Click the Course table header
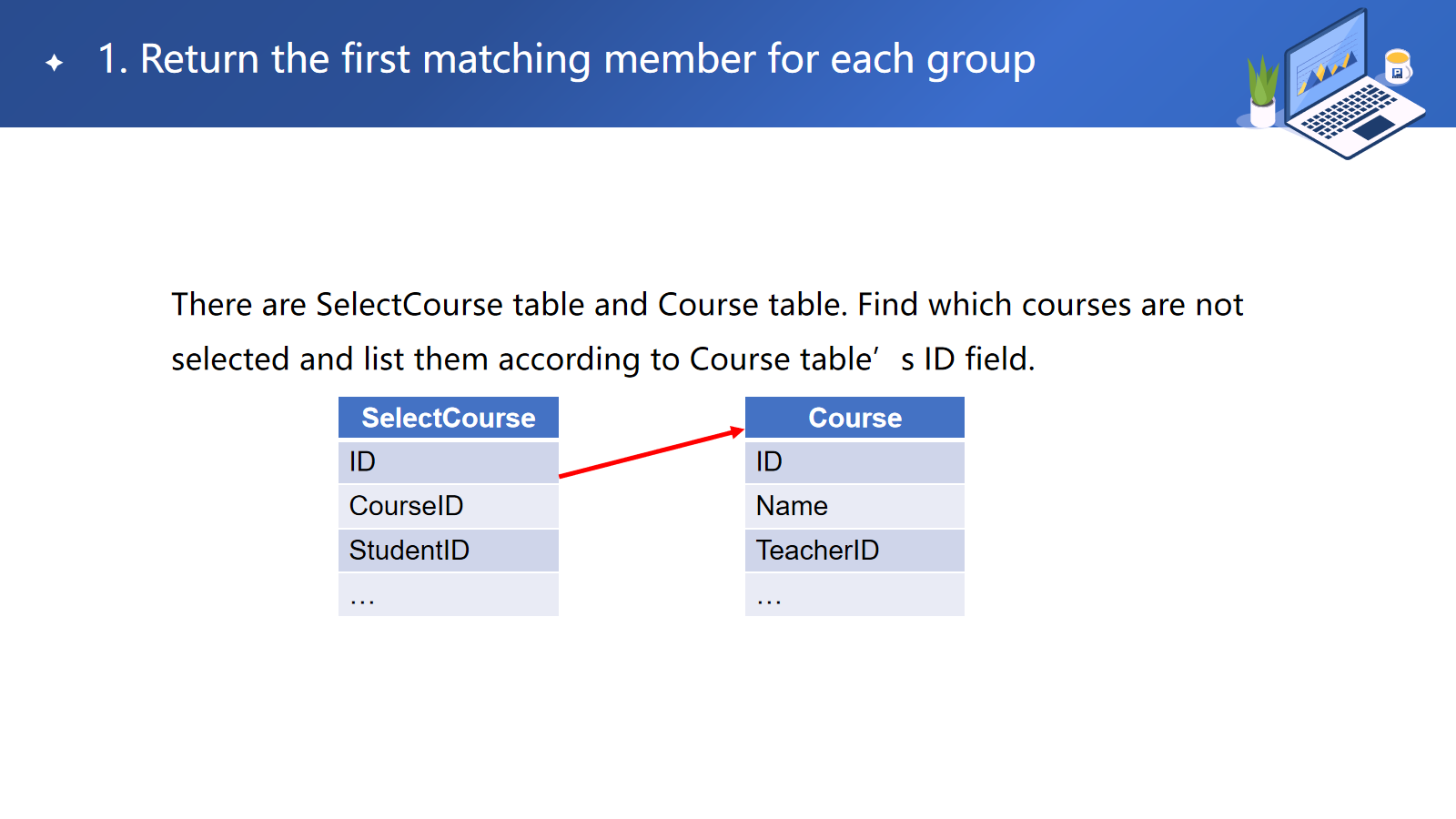Image resolution: width=1456 pixels, height=819 pixels. (x=854, y=418)
